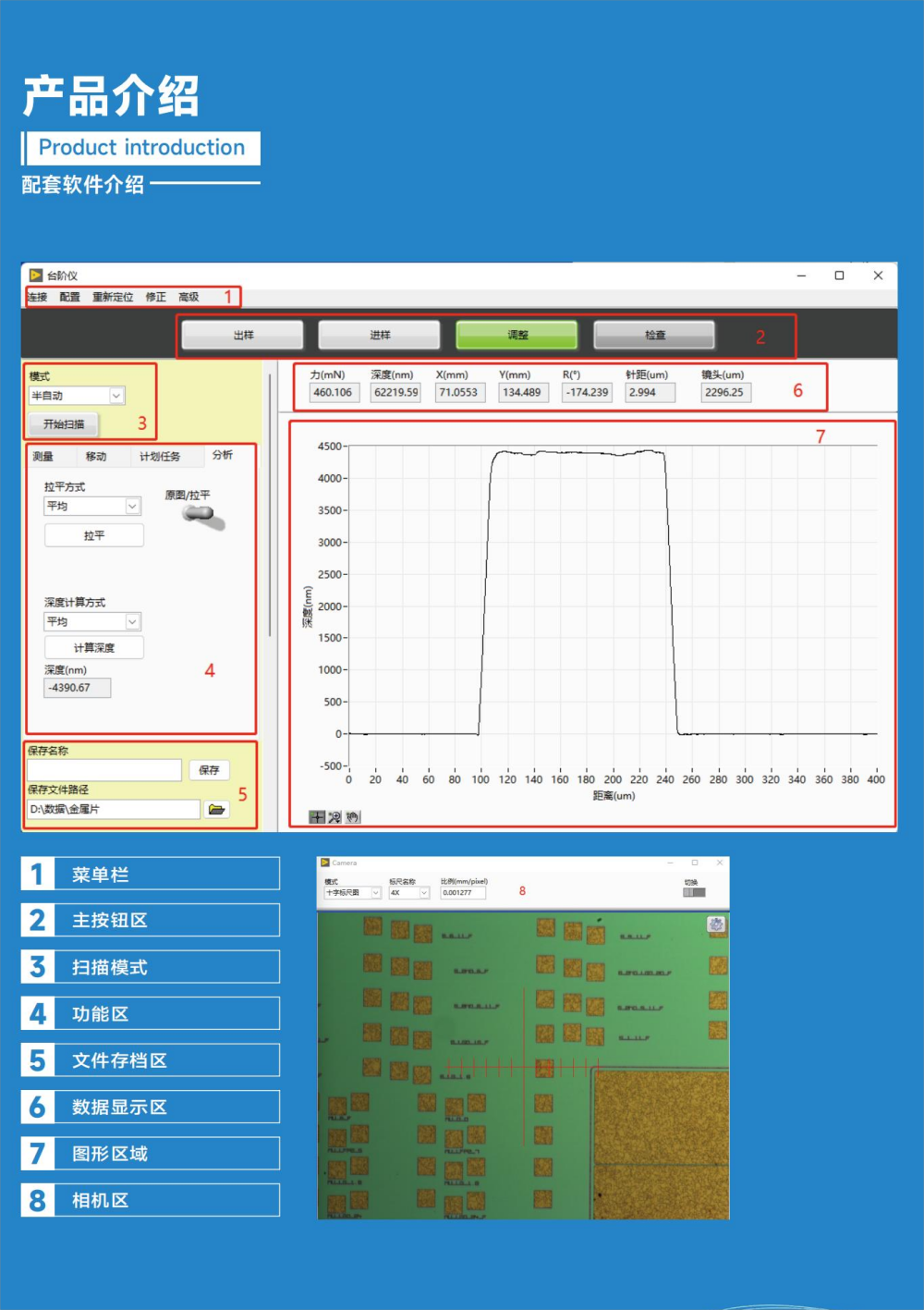Click the X(mm) value 71.0553
The width and height of the screenshot is (924, 1310).
pos(458,393)
